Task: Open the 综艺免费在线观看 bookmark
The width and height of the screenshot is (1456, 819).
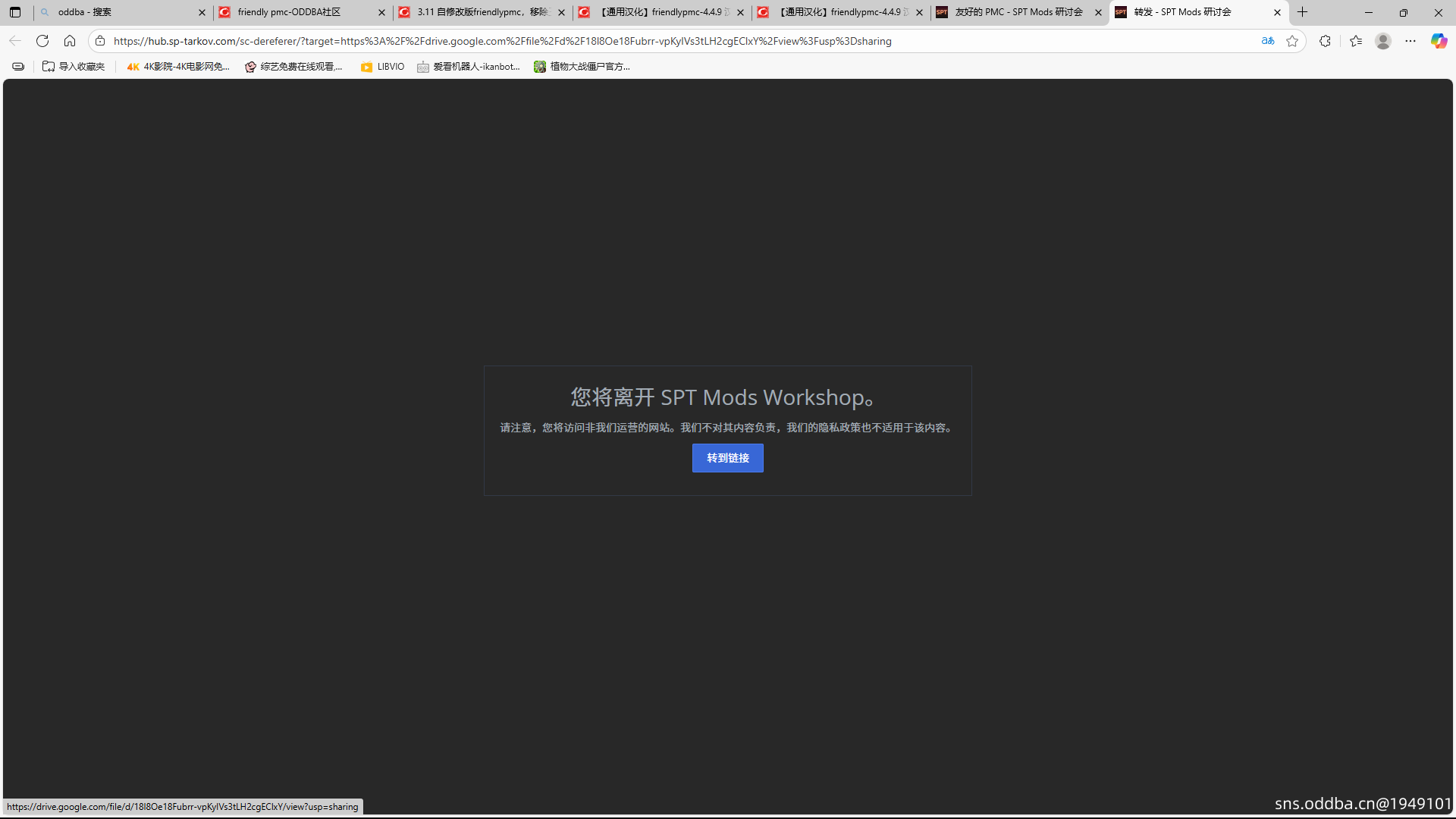Action: pyautogui.click(x=293, y=67)
